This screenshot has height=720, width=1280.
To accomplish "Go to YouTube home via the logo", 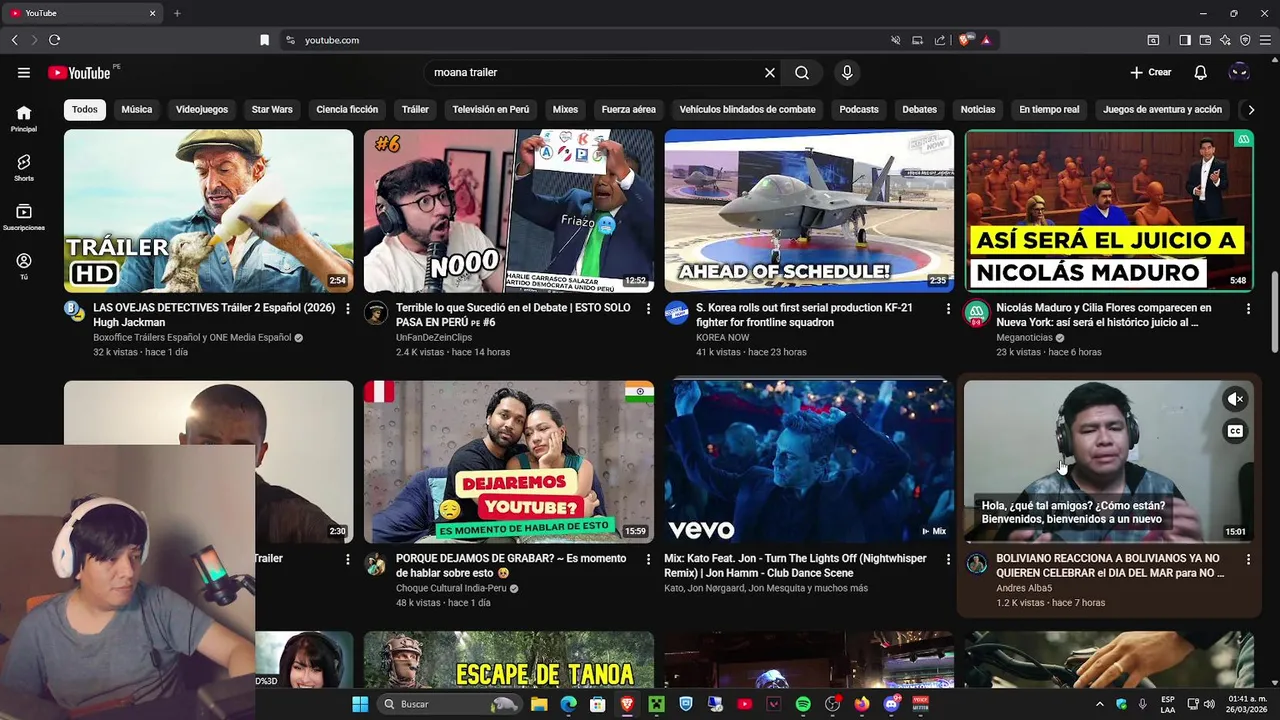I will (79, 72).
